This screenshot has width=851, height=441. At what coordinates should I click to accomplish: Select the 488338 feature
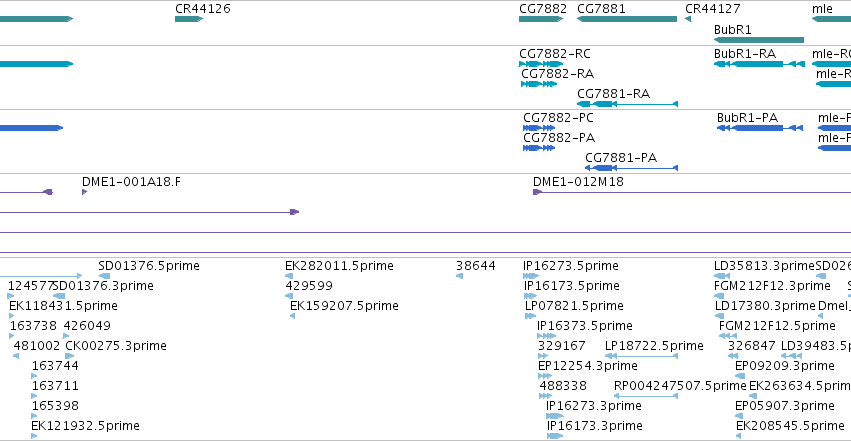point(546,396)
